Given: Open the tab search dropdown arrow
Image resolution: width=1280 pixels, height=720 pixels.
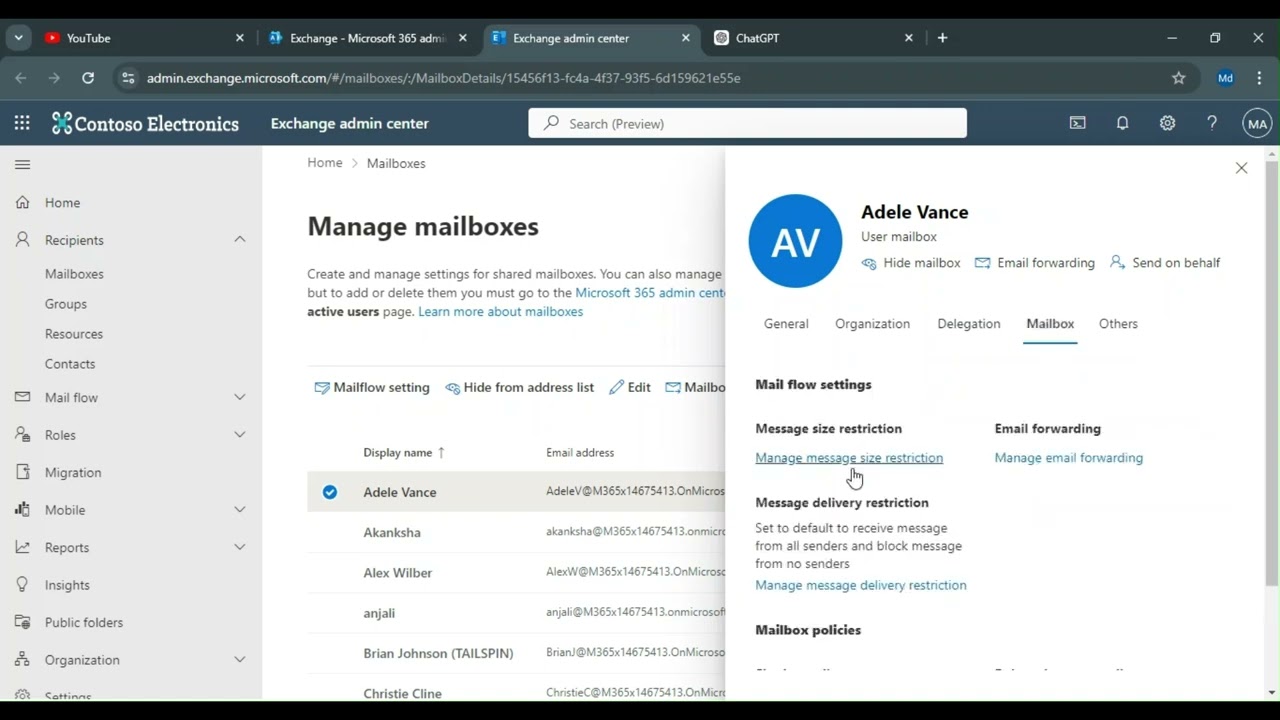Looking at the screenshot, I should 18,38.
